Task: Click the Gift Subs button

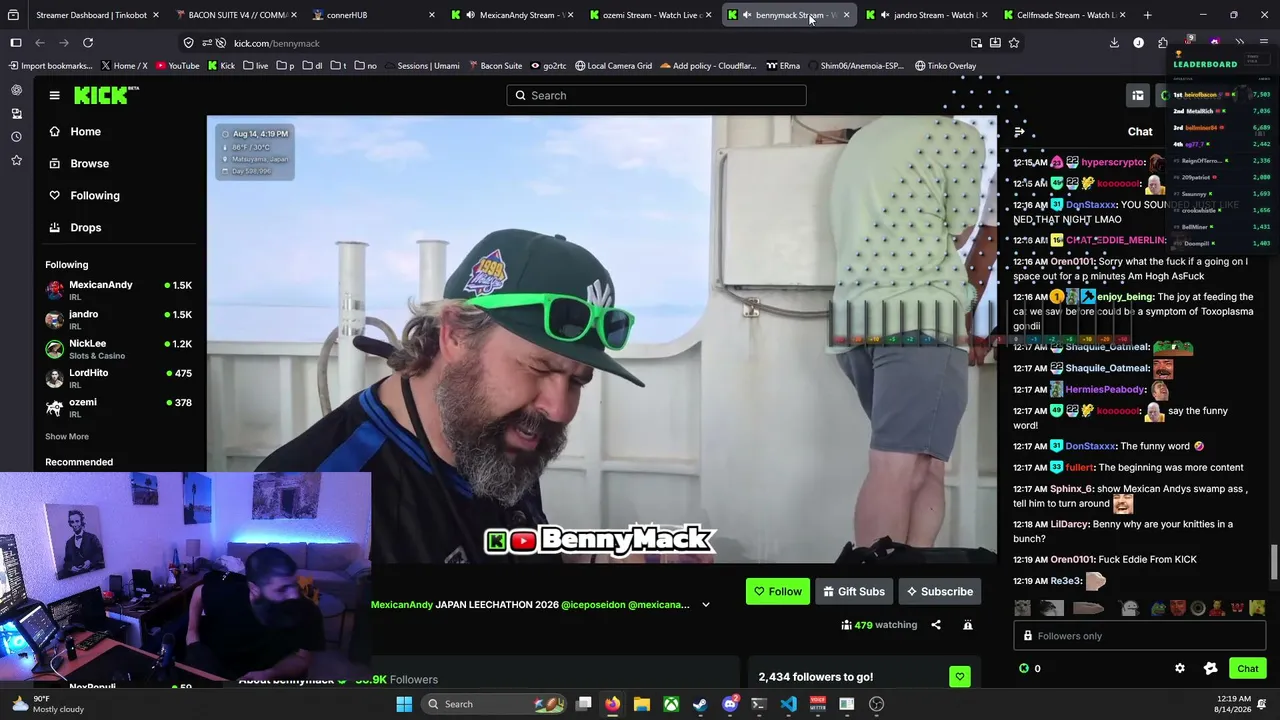Action: (x=853, y=591)
